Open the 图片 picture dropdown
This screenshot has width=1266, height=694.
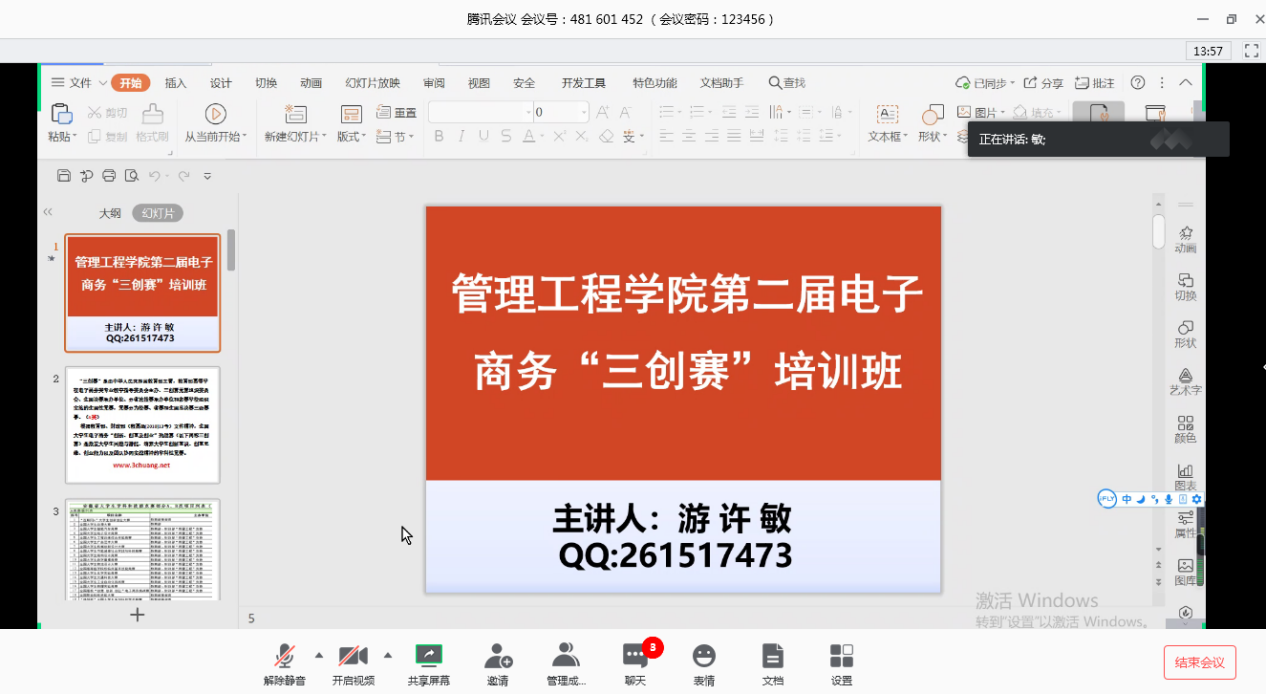tap(980, 113)
